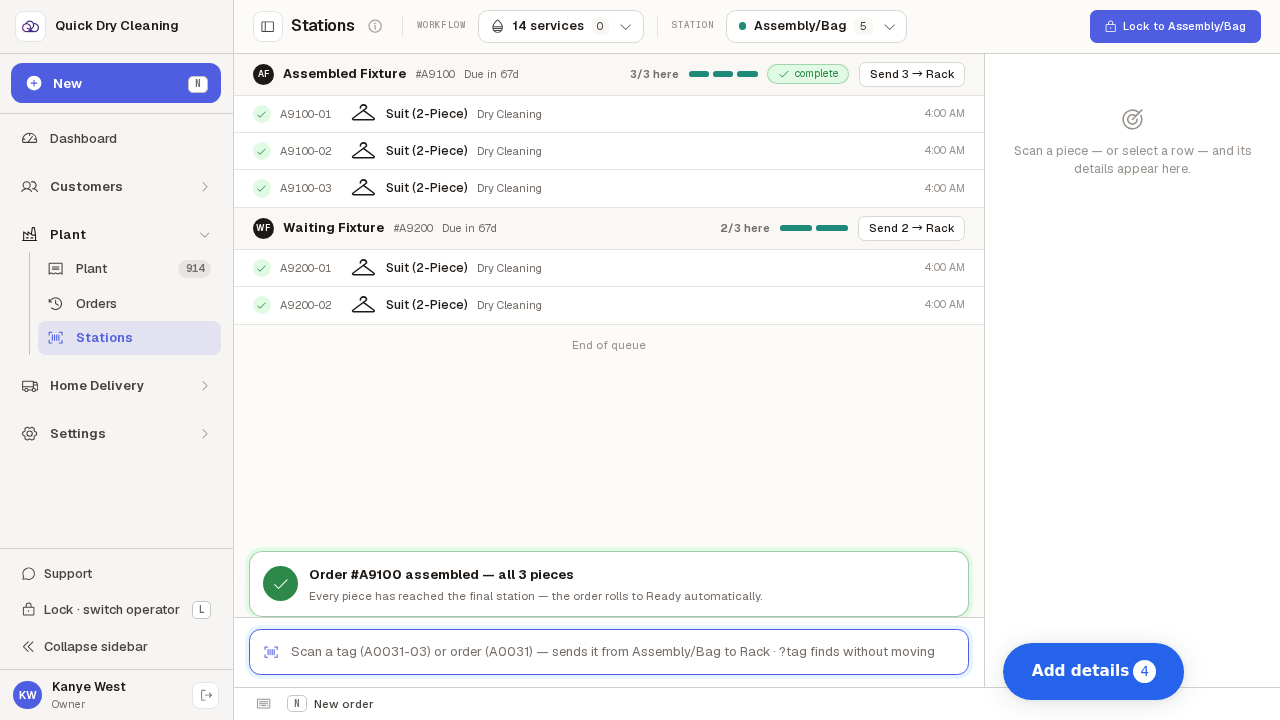Expand the Home Delivery section
The width and height of the screenshot is (1280, 720).
(116, 385)
